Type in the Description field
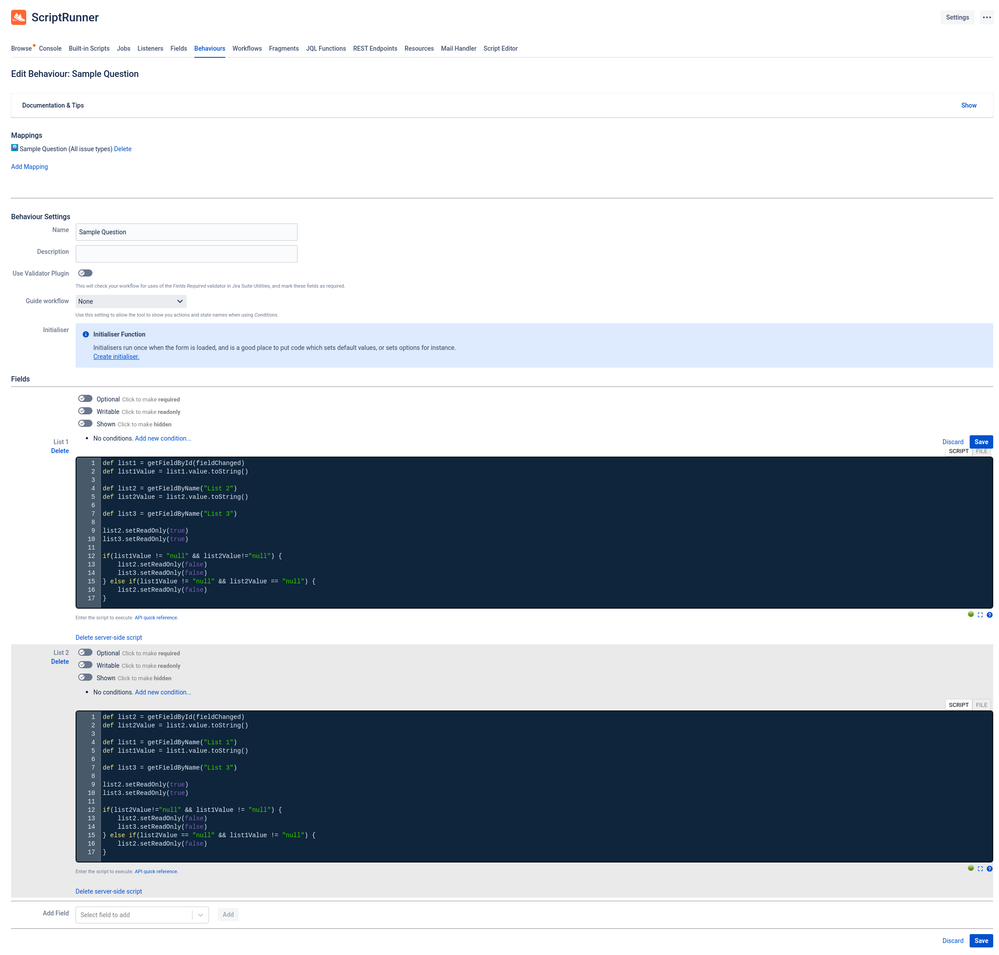This screenshot has height=955, width=999. click(x=186, y=252)
